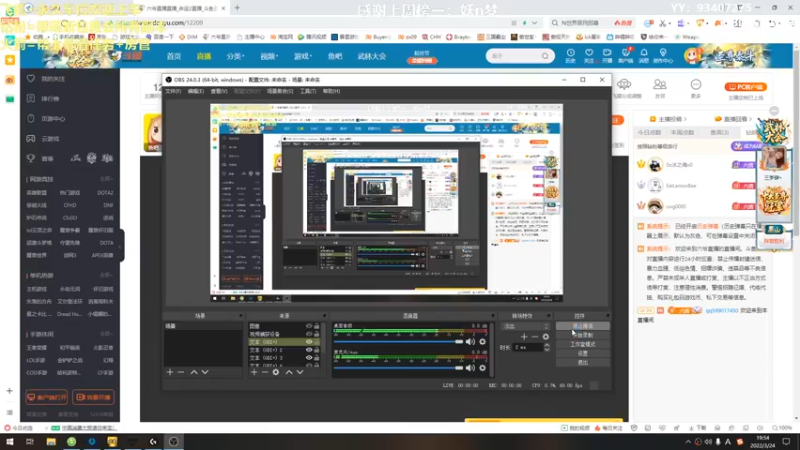Open the creator center location-pin icon in the header
The height and width of the screenshot is (450, 800).
point(663,55)
